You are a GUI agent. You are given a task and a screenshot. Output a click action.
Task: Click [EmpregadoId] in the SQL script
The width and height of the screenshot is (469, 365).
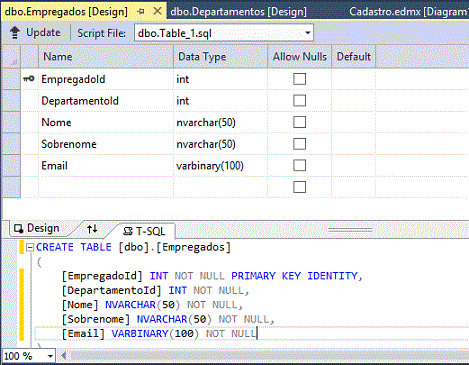102,276
